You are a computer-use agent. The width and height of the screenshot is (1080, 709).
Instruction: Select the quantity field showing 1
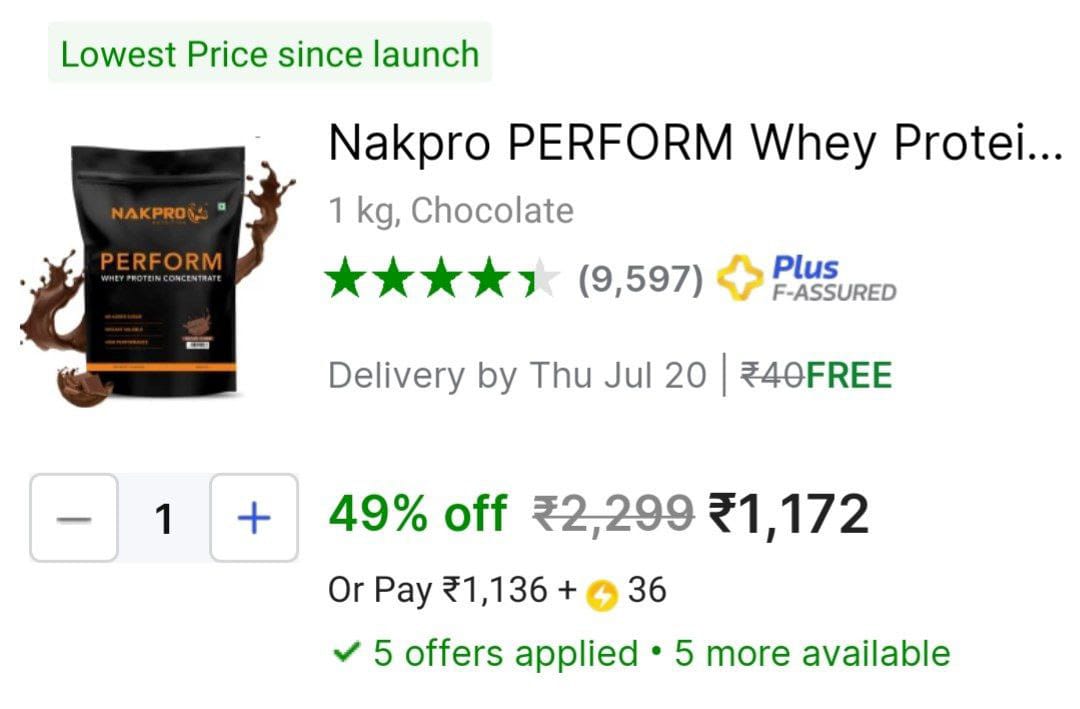[x=164, y=518]
